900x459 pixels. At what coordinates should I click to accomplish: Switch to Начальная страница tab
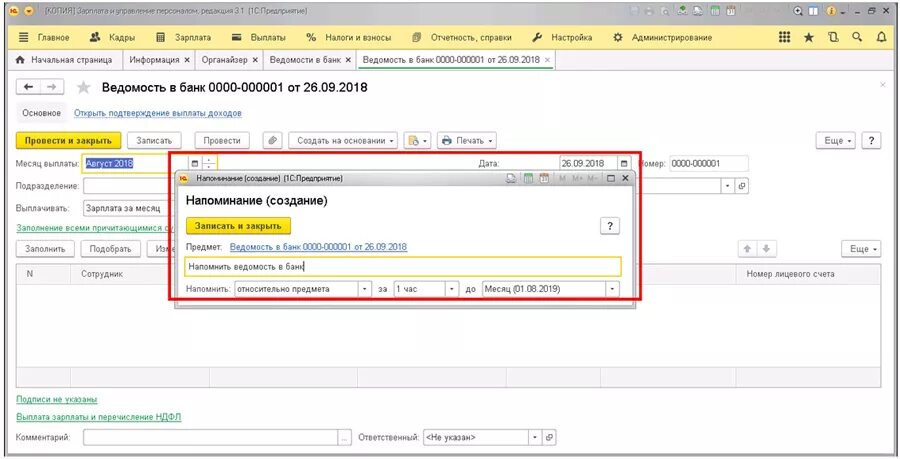point(64,60)
